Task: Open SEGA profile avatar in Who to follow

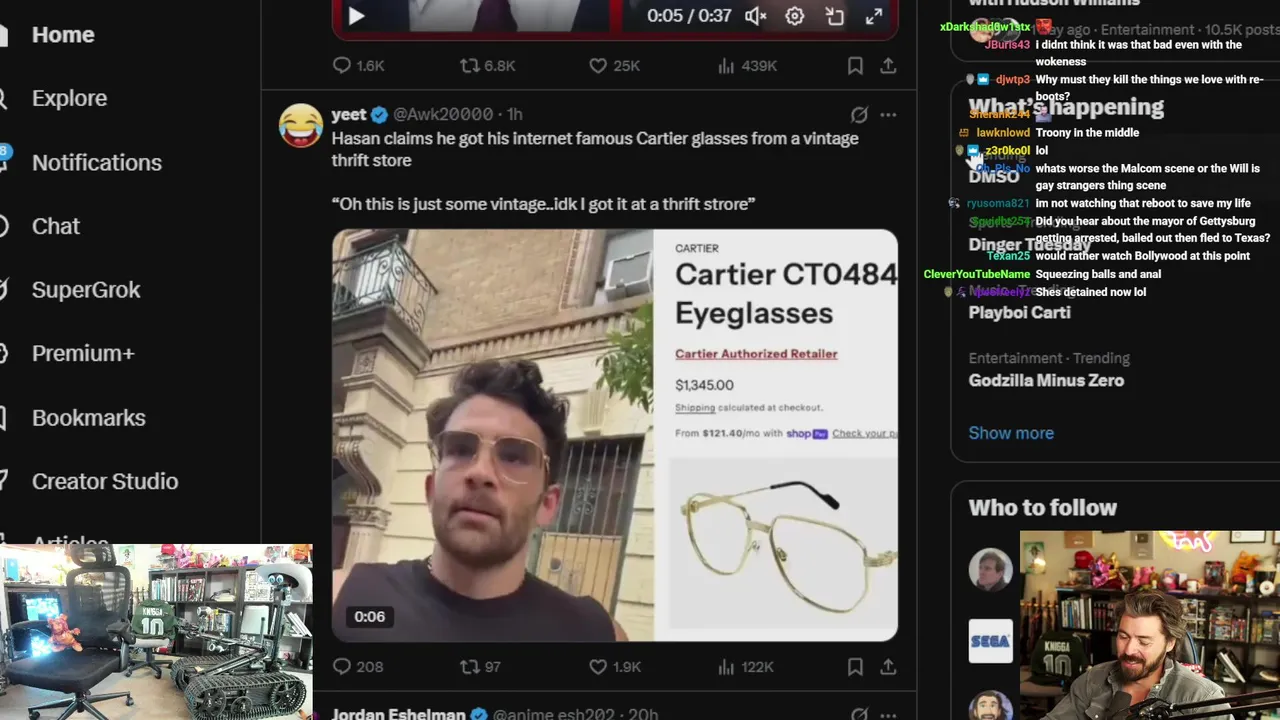Action: pyautogui.click(x=990, y=641)
